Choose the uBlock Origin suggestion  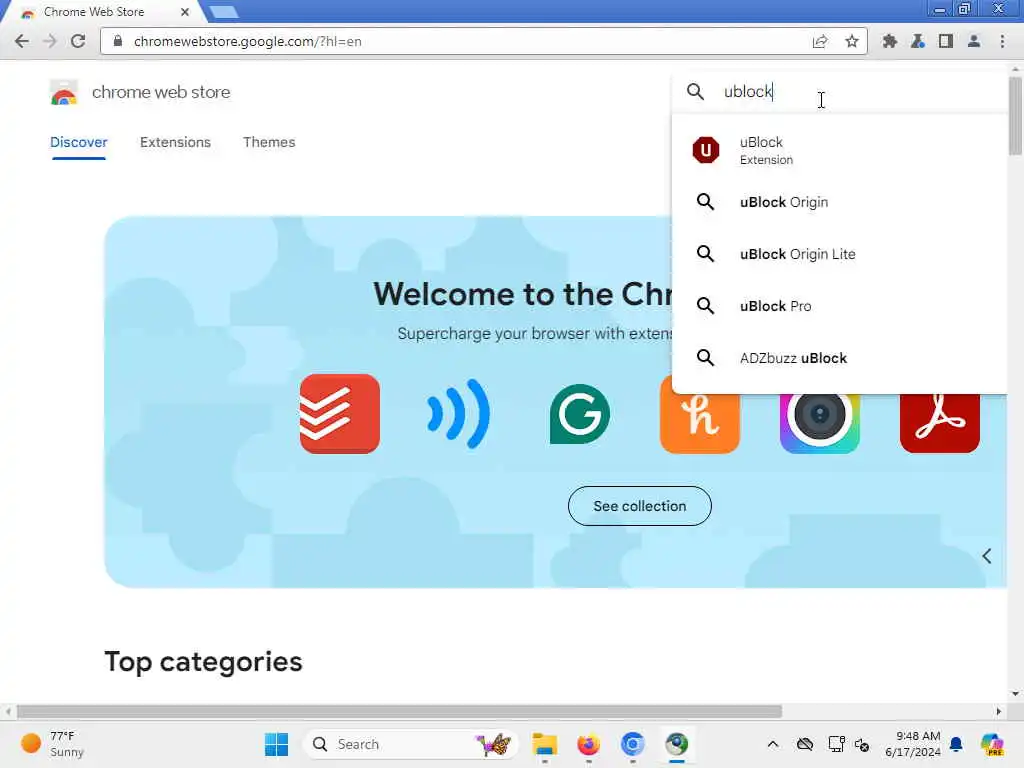click(840, 202)
